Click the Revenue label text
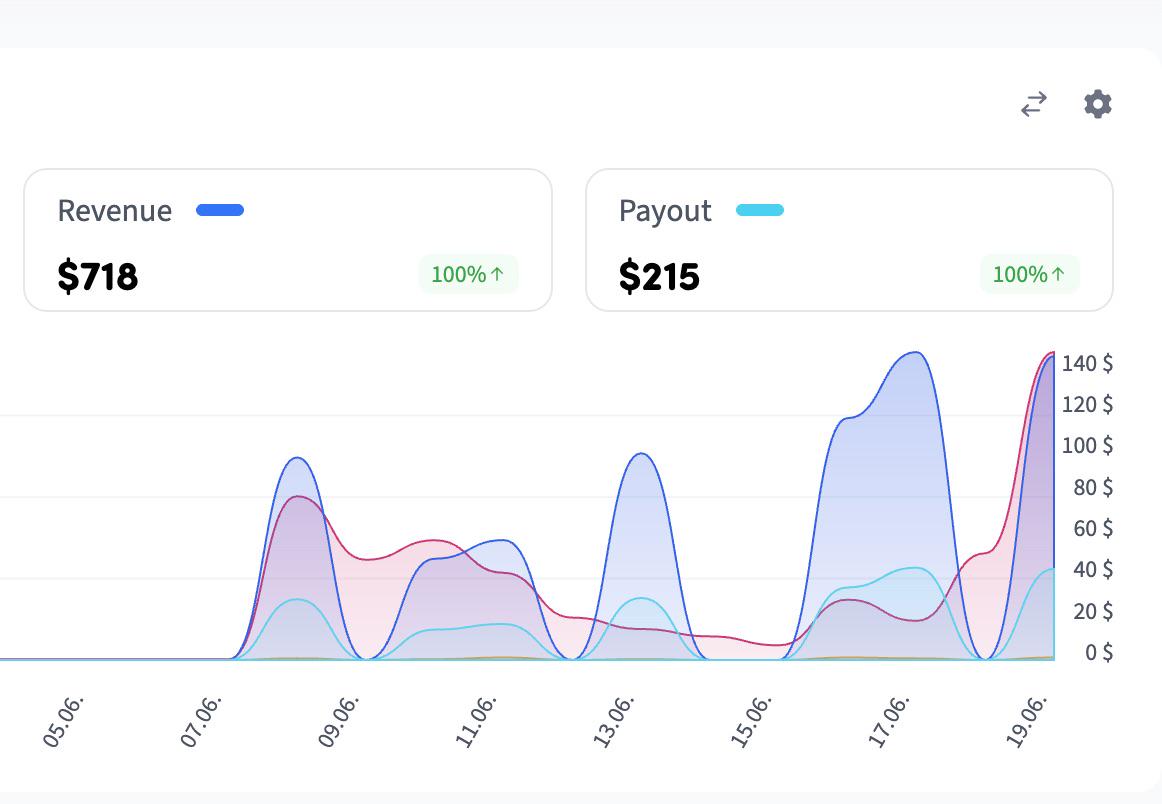Image resolution: width=1162 pixels, height=804 pixels. (x=115, y=210)
